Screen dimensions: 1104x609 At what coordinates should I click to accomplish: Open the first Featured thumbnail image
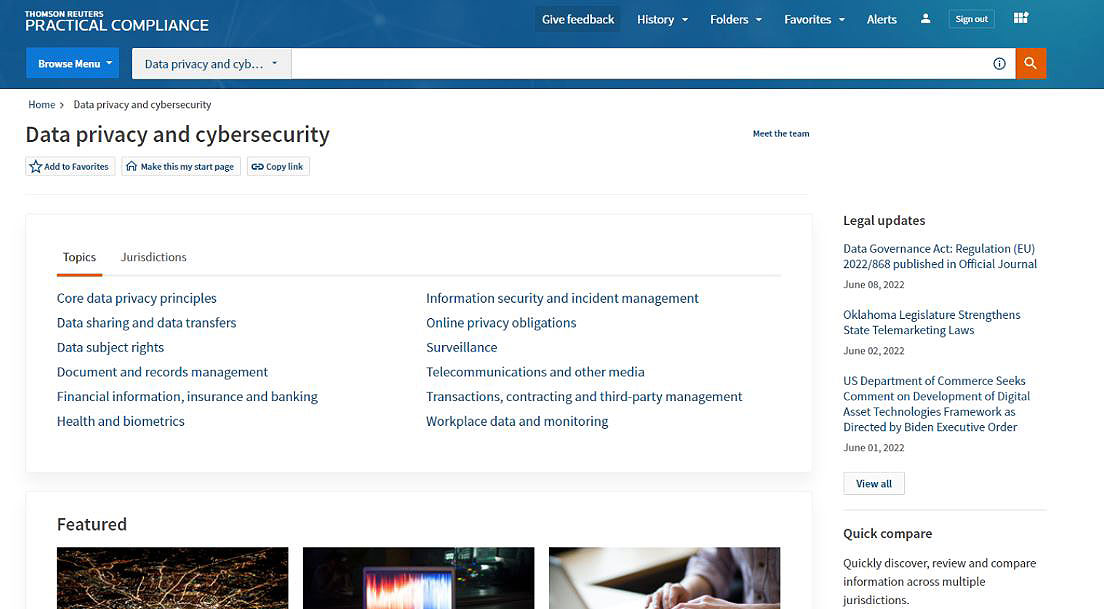[172, 577]
